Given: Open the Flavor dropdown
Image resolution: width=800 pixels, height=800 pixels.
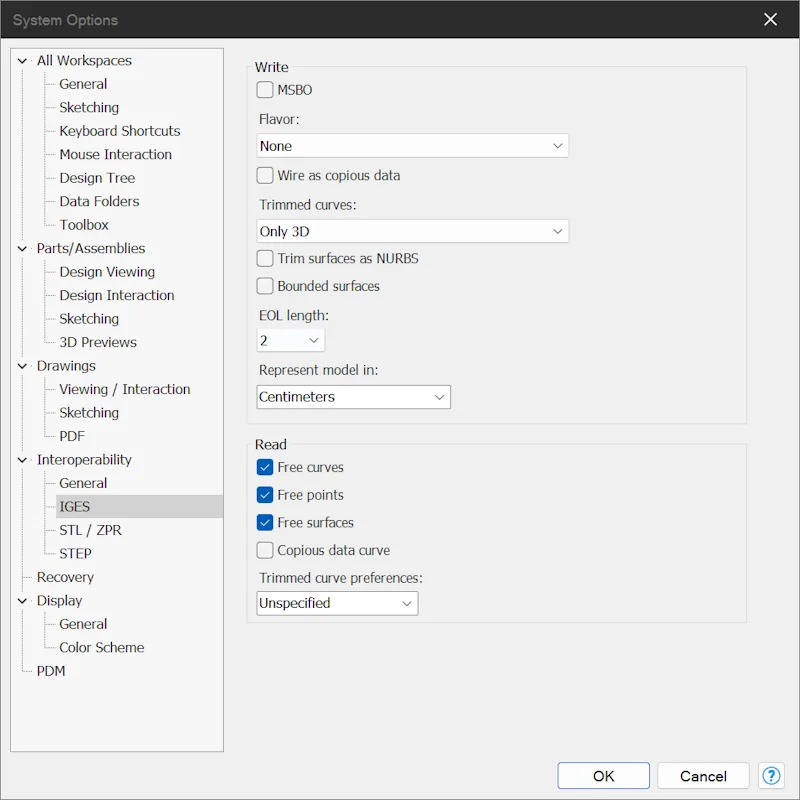Looking at the screenshot, I should [412, 146].
